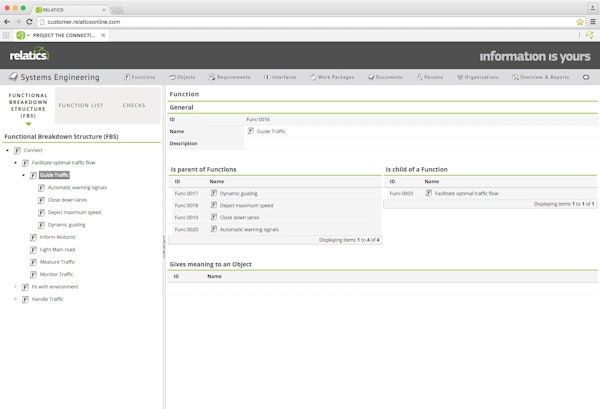Click the icon in Func-0018 row
Viewport: 600px width, 409px height.
pos(214,205)
